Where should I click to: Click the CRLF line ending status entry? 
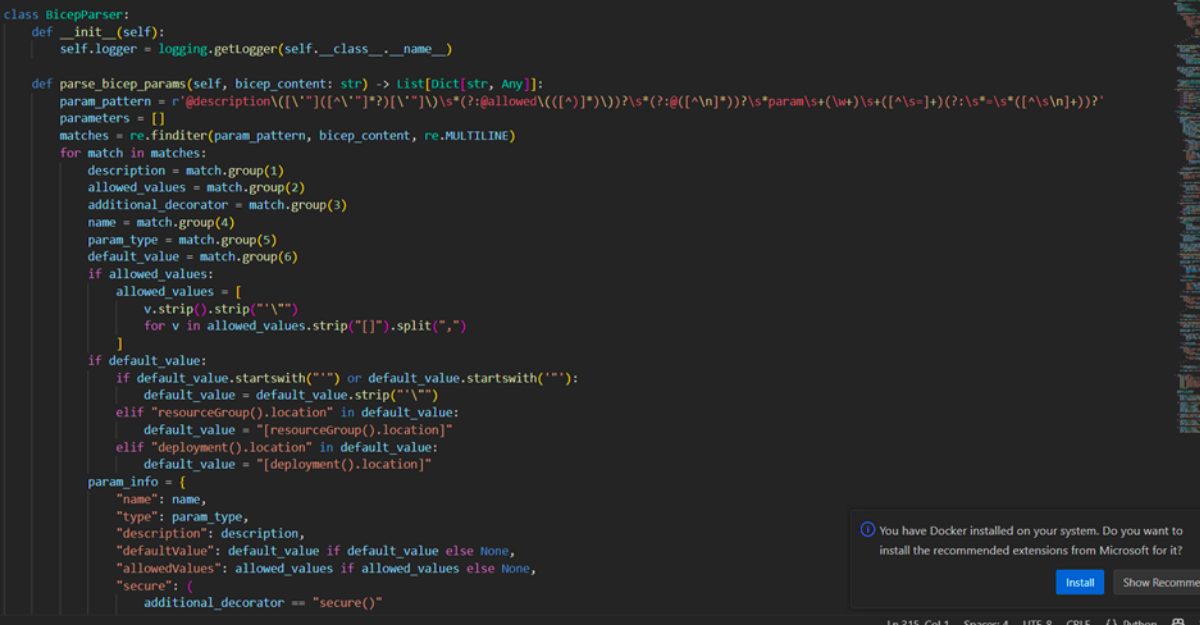tap(1079, 621)
